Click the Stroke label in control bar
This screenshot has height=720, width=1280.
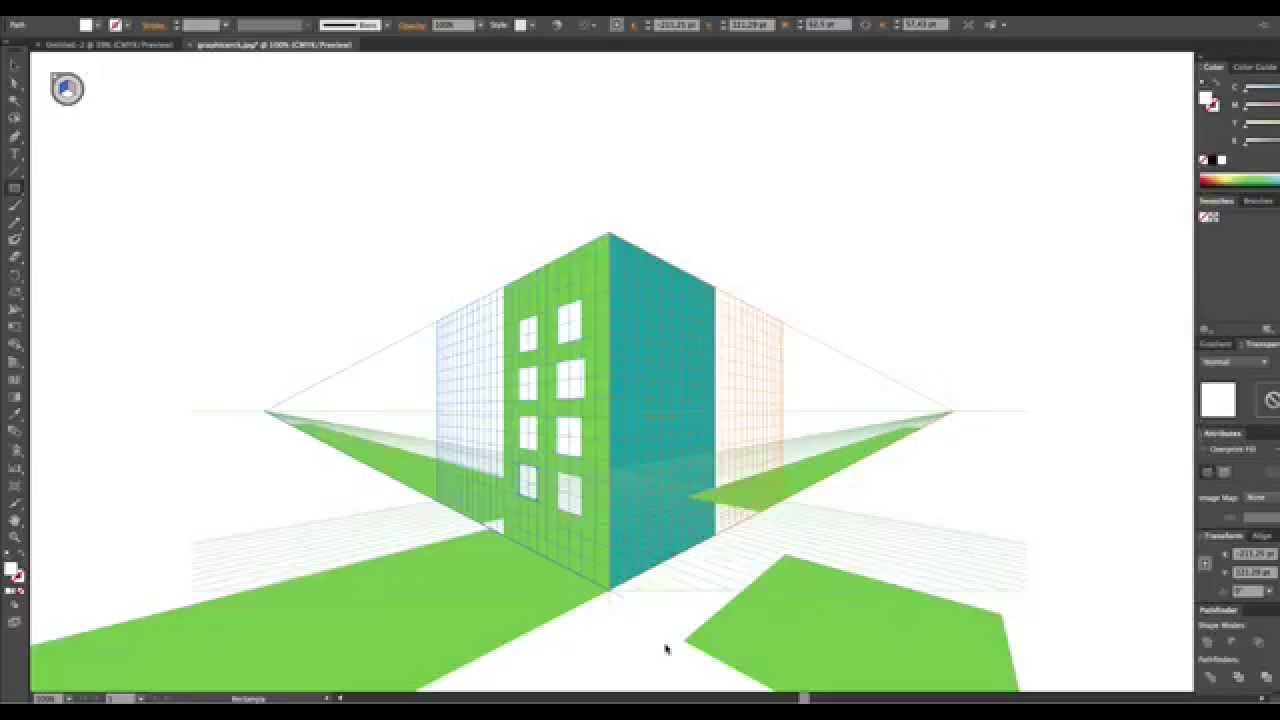tap(153, 25)
